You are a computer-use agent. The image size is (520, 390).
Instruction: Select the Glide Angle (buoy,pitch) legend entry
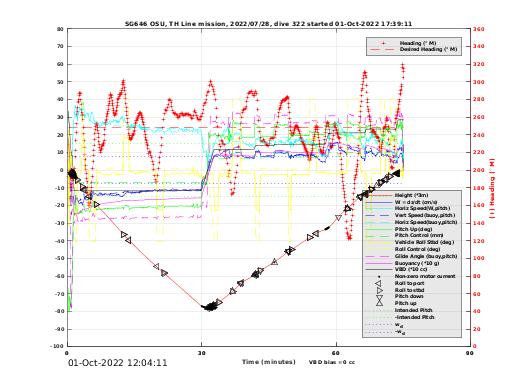pyautogui.click(x=411, y=256)
